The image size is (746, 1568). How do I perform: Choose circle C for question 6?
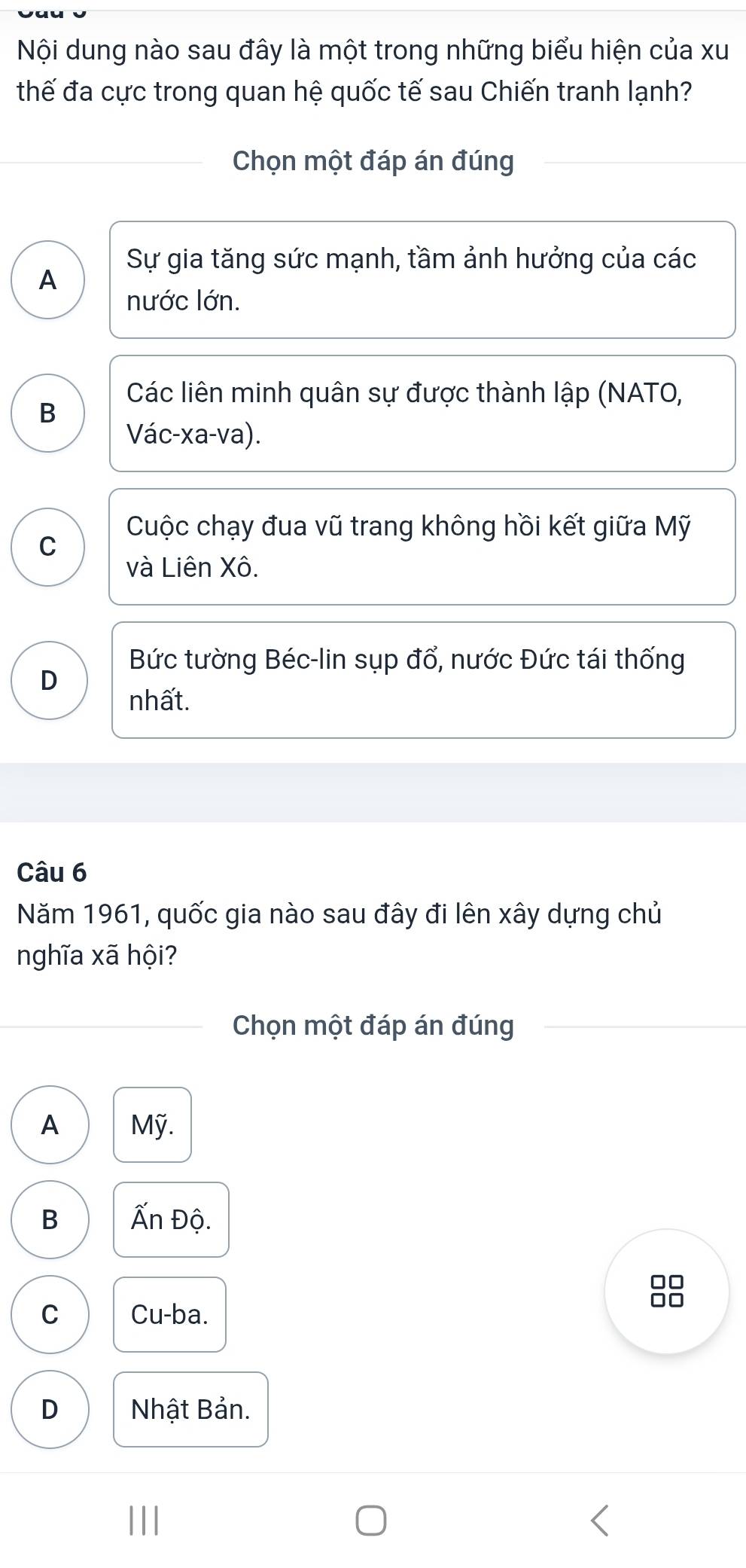[50, 1314]
